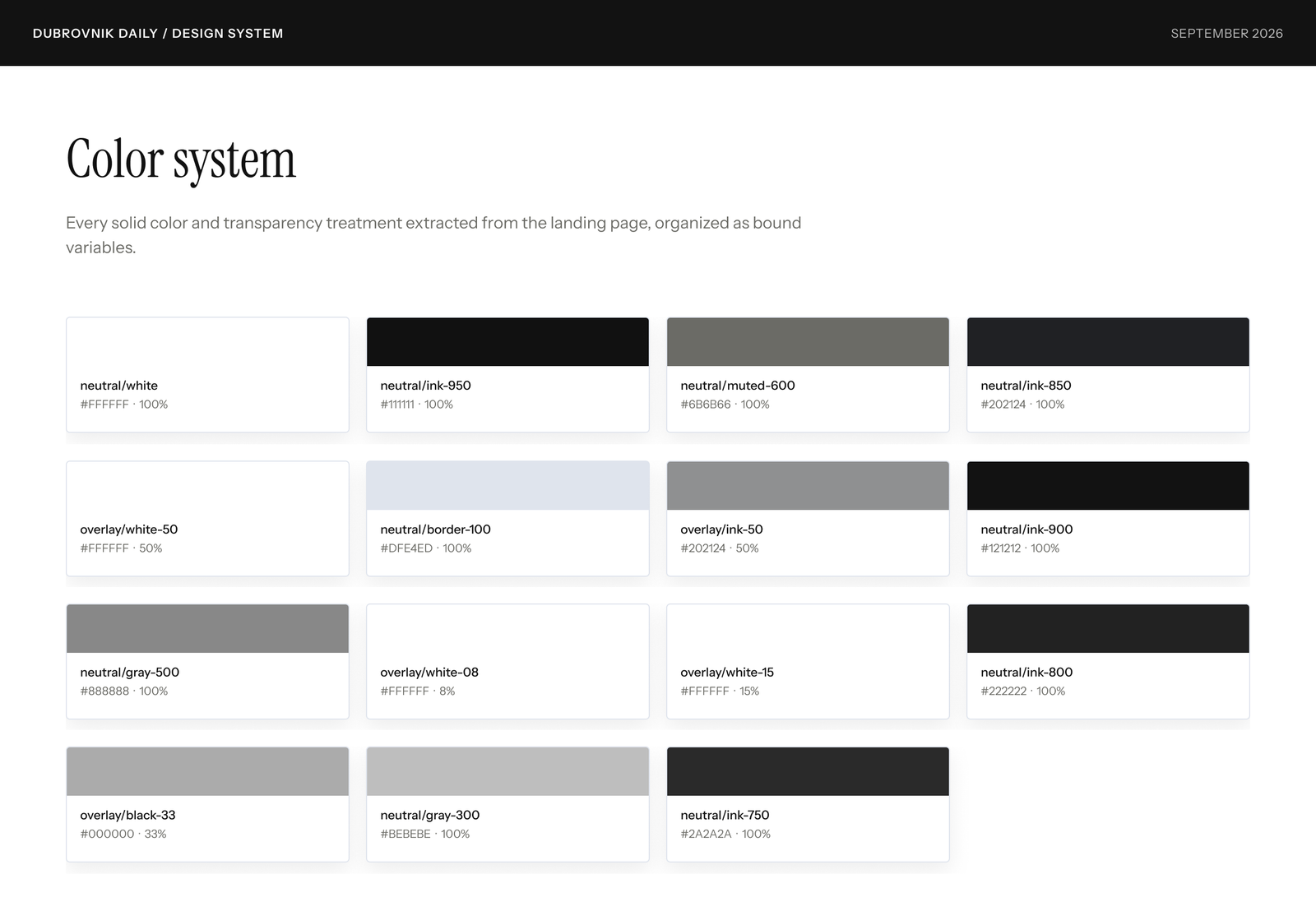This screenshot has width=1316, height=911.
Task: Click the neutral/border-100 light swatch
Action: [507, 485]
